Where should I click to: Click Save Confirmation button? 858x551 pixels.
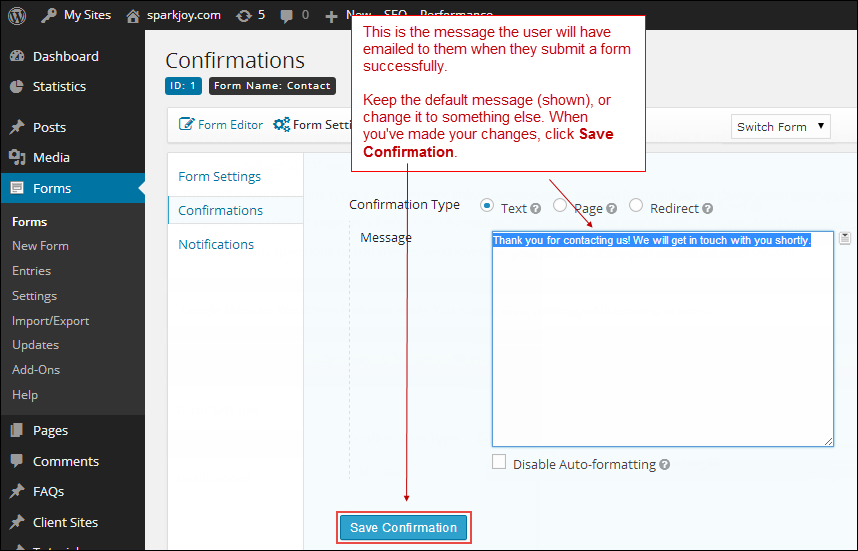point(403,527)
